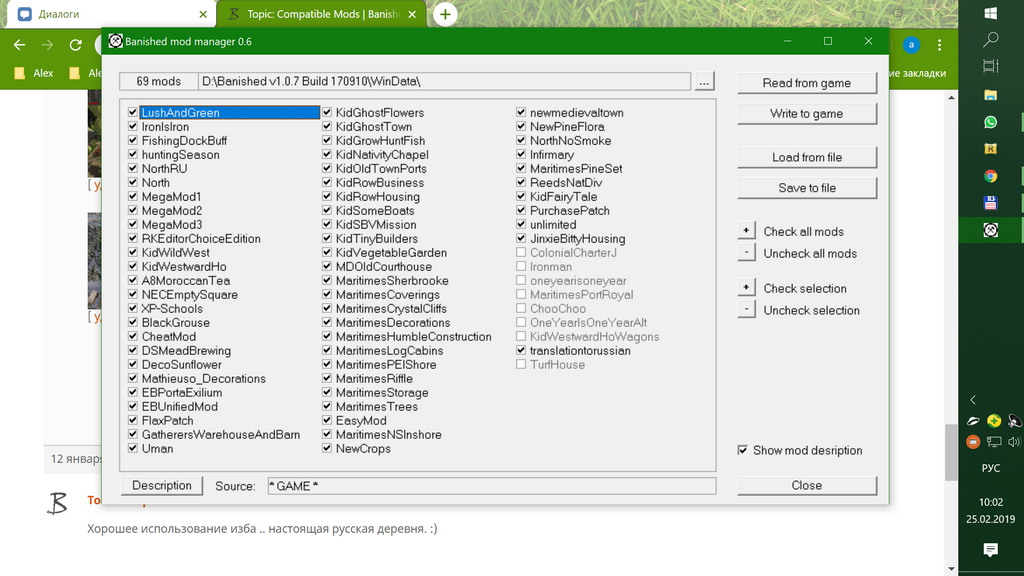Open the browser profile avatar
1024x576 pixels.
tap(911, 45)
